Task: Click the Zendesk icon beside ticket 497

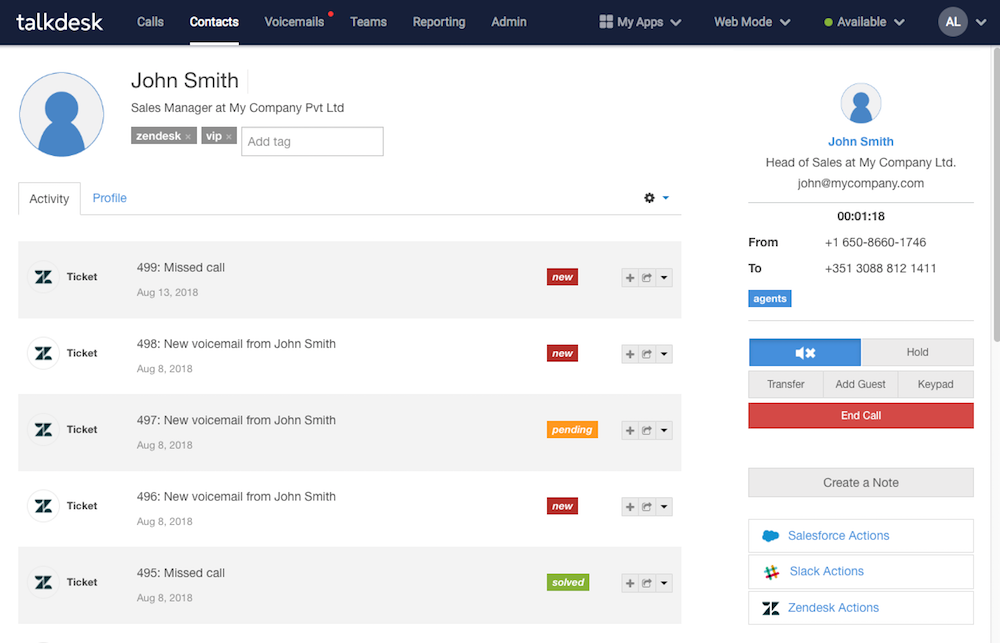Action: coord(43,430)
